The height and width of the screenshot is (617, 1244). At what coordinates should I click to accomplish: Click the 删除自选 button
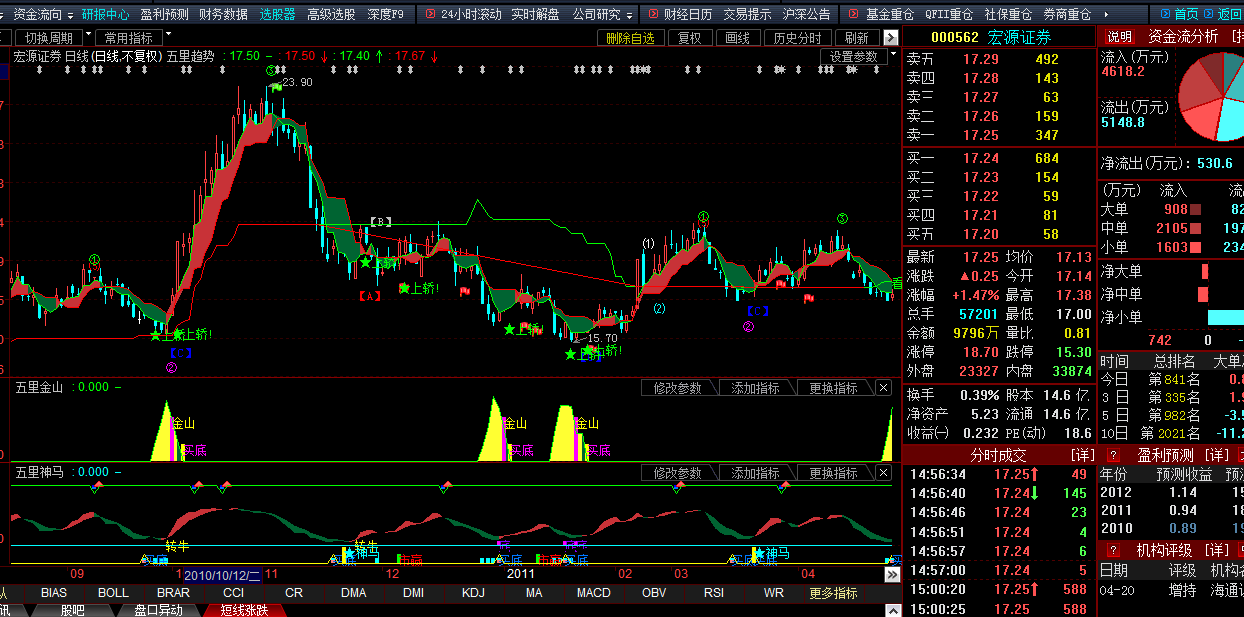(x=630, y=38)
